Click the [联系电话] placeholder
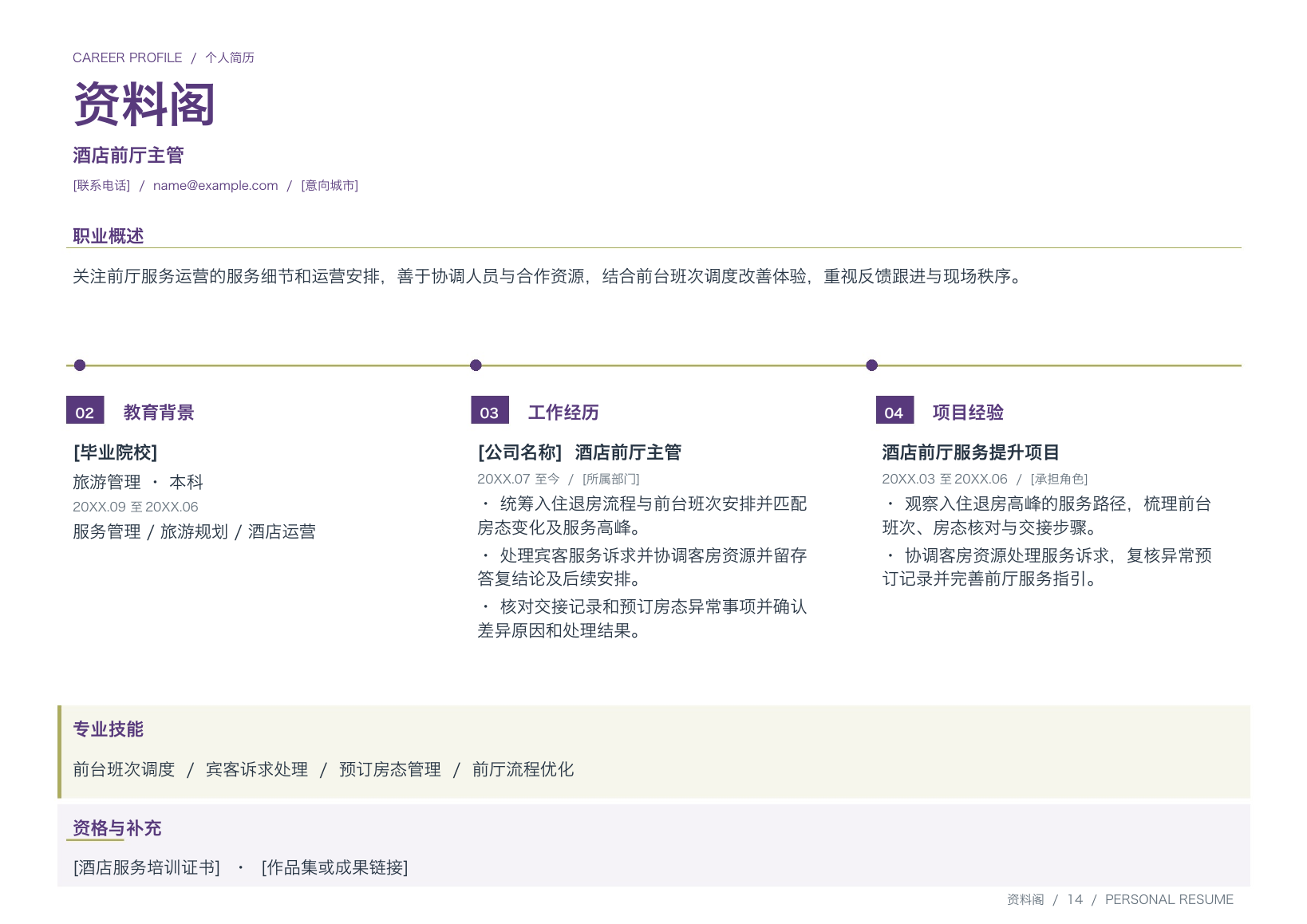 pyautogui.click(x=101, y=185)
